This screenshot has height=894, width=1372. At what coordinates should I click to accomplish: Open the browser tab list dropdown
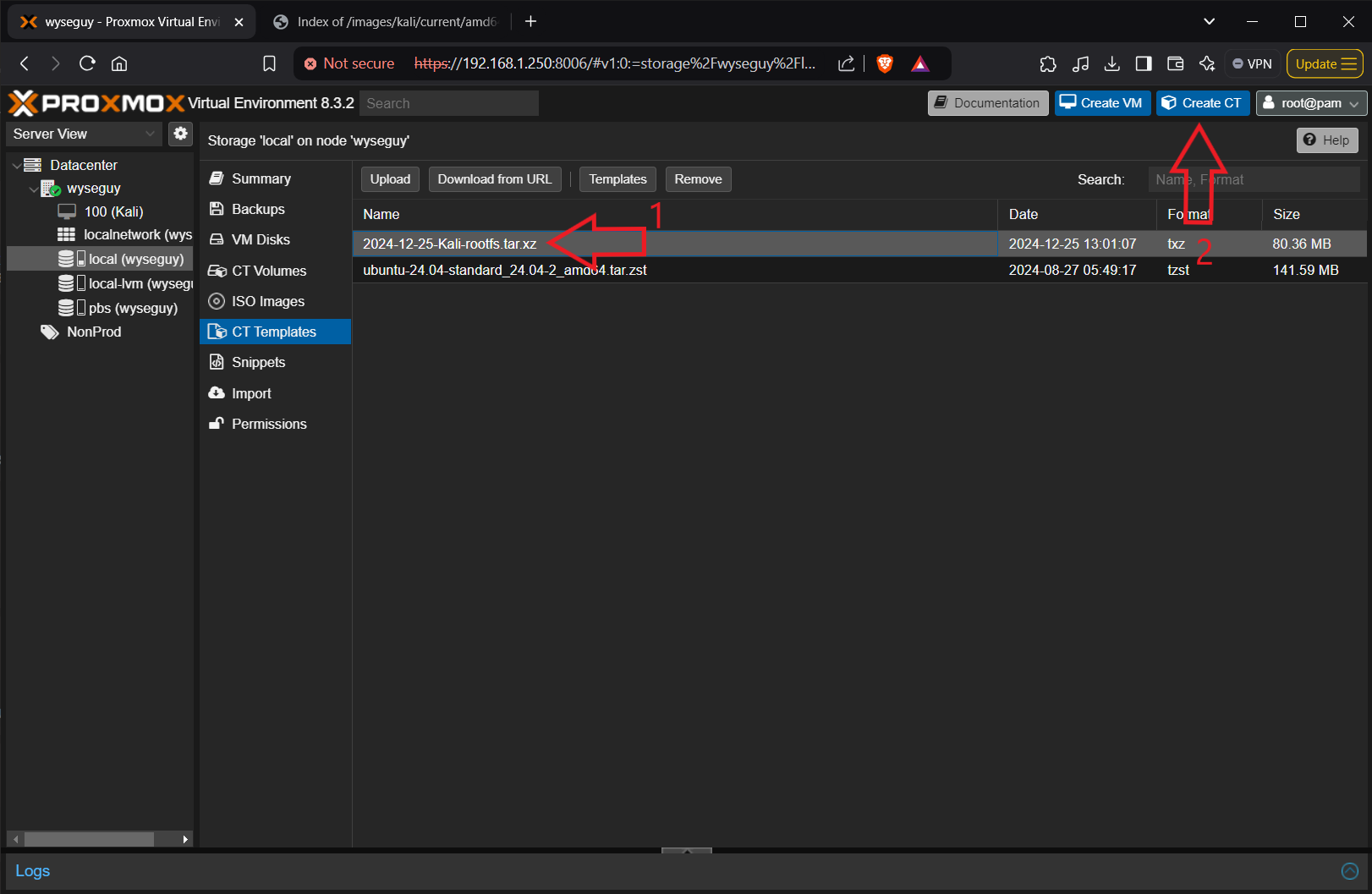click(1209, 22)
